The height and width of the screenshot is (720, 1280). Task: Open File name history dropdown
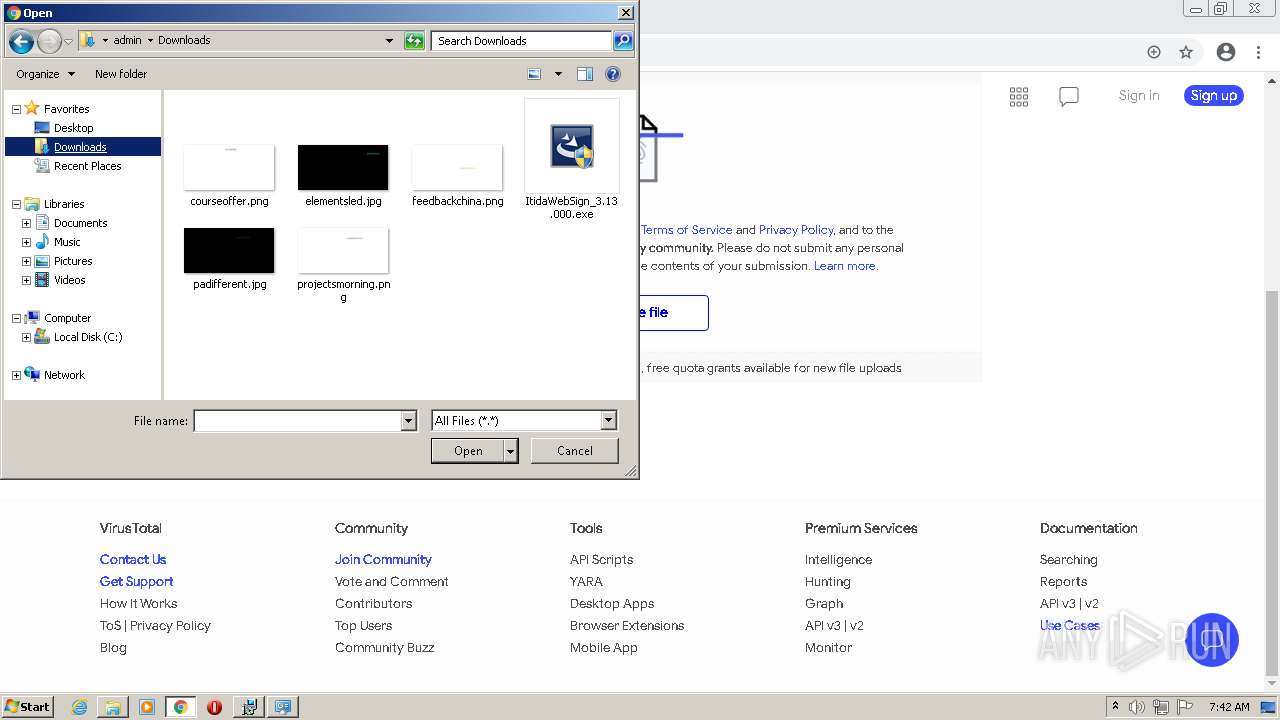[408, 421]
